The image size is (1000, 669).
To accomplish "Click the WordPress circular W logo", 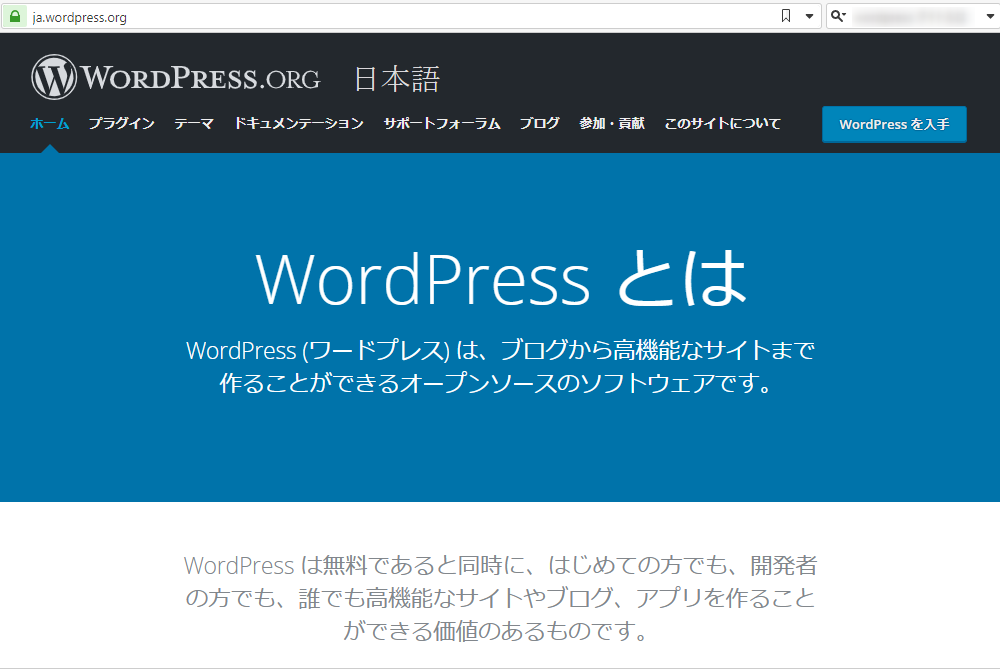I will [53, 78].
